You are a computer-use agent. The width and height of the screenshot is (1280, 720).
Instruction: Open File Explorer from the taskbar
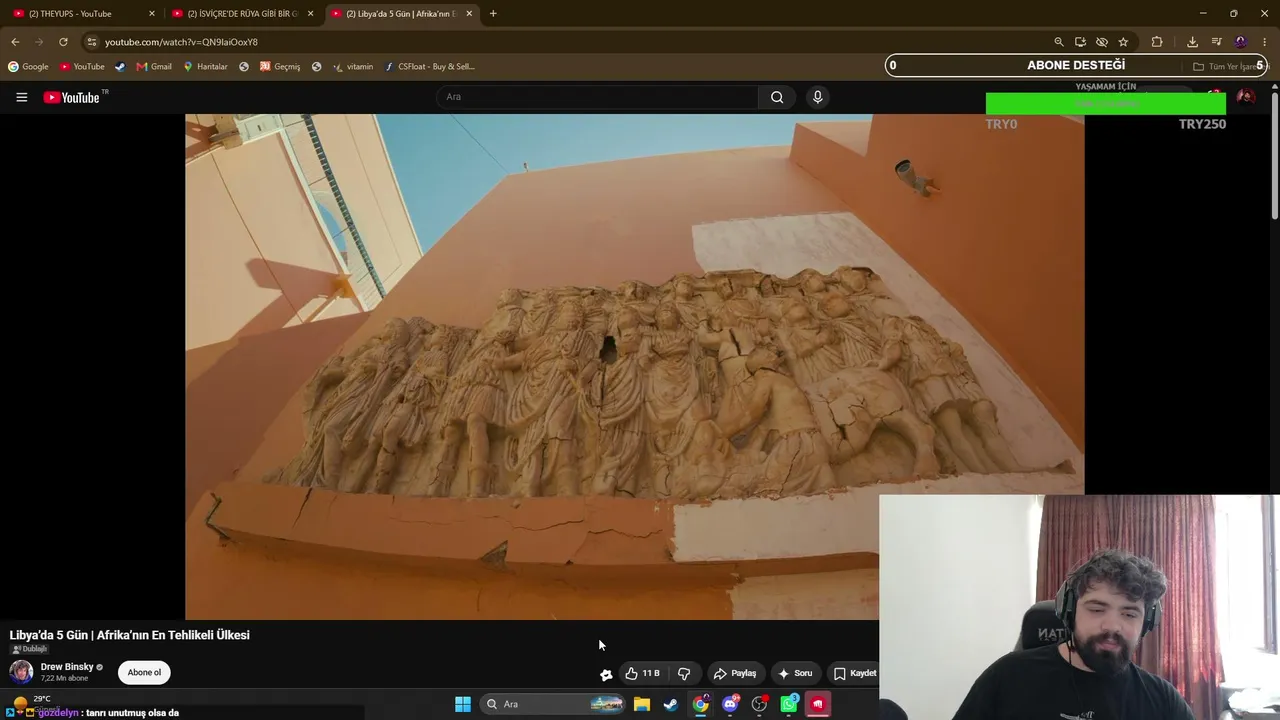click(x=642, y=704)
